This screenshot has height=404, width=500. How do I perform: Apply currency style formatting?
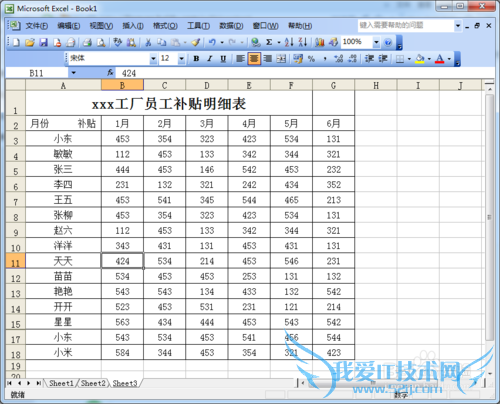[298, 59]
